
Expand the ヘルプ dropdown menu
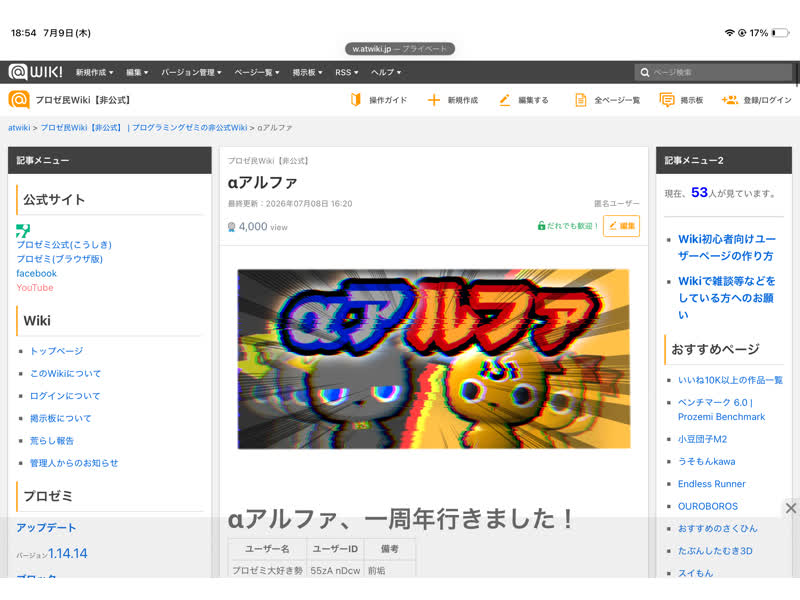point(386,72)
